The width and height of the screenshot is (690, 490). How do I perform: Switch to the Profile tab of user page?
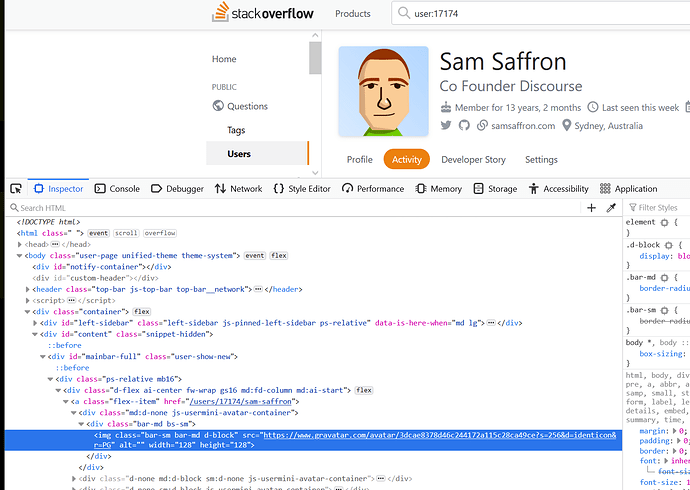coord(360,159)
